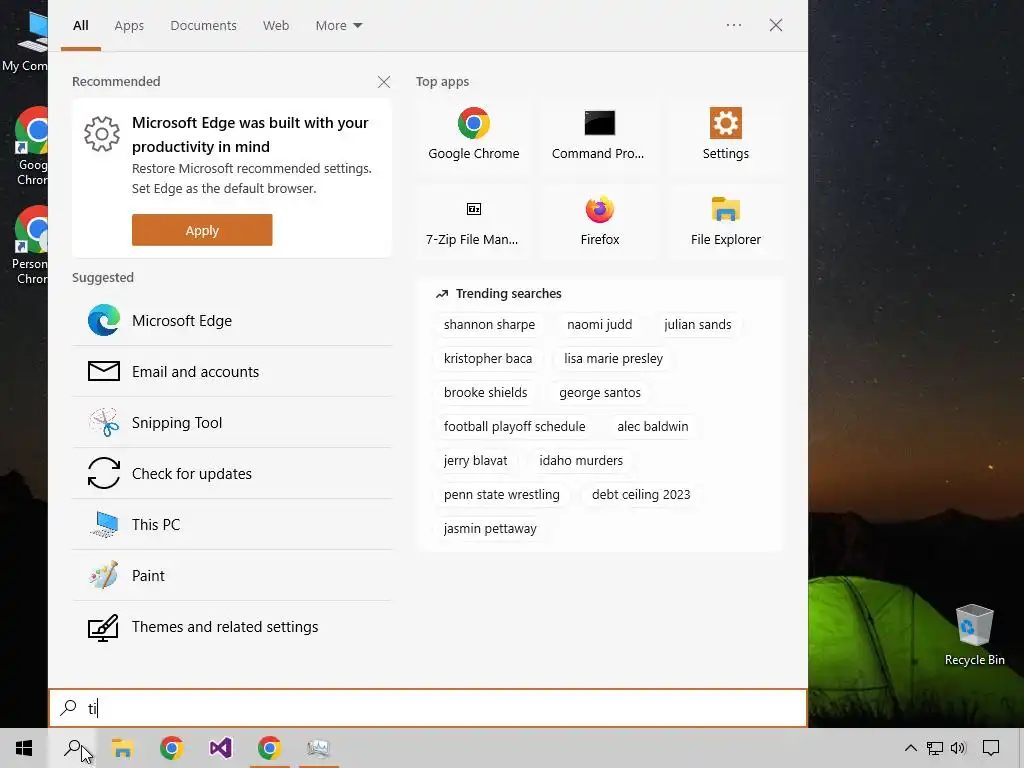Search trending topic kristopher baca

pyautogui.click(x=488, y=359)
